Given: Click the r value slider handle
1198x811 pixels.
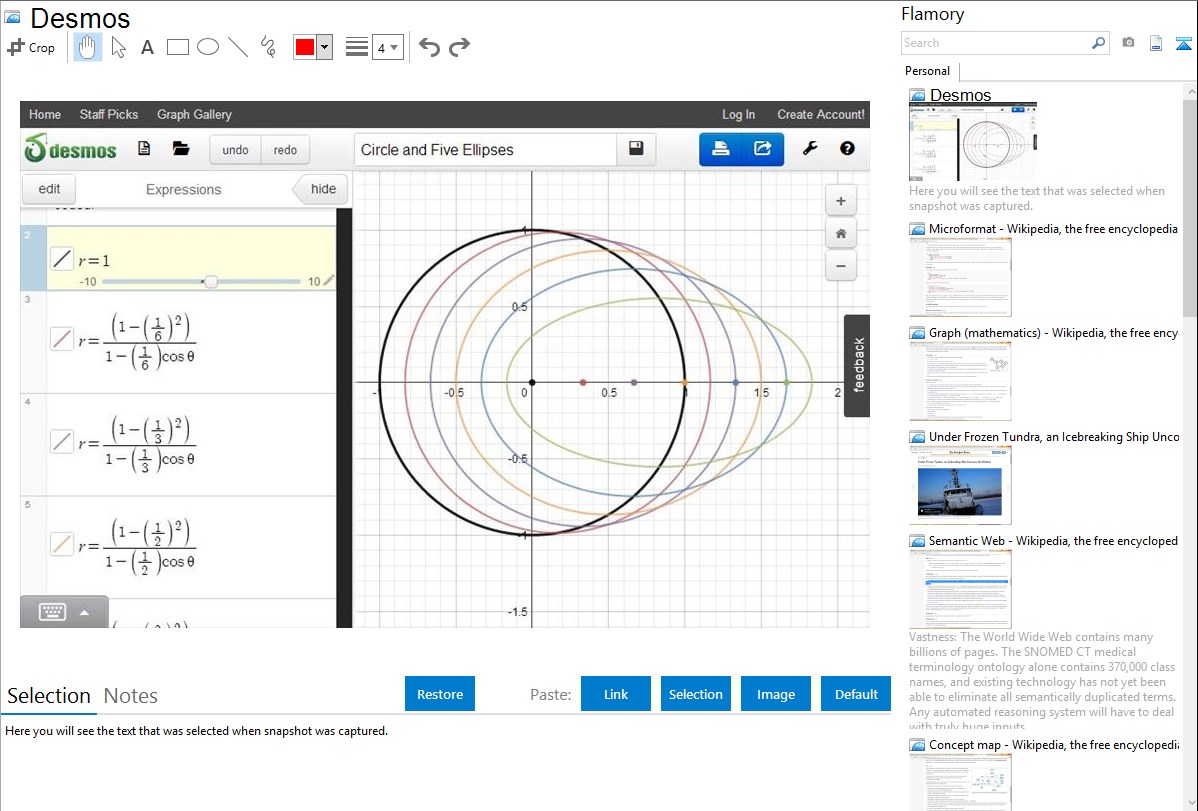Looking at the screenshot, I should click(x=211, y=281).
